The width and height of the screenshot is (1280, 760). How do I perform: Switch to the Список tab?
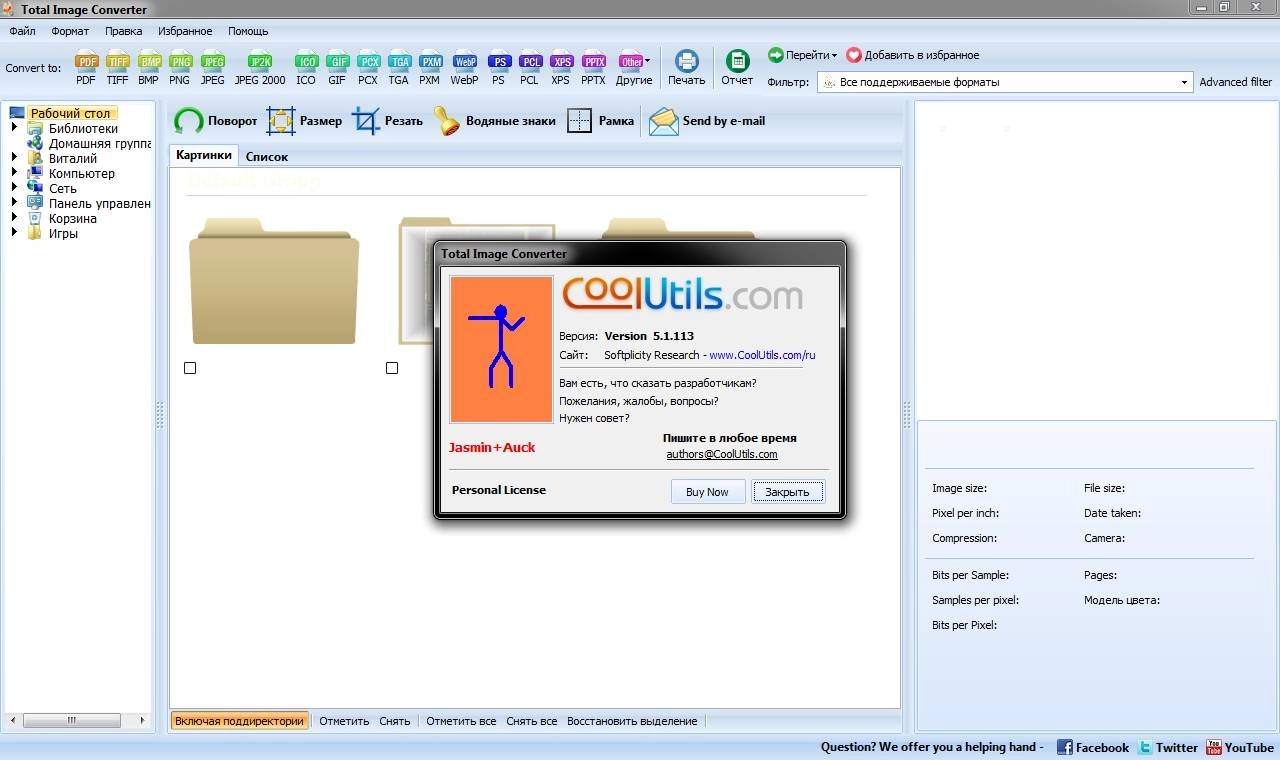tap(267, 157)
